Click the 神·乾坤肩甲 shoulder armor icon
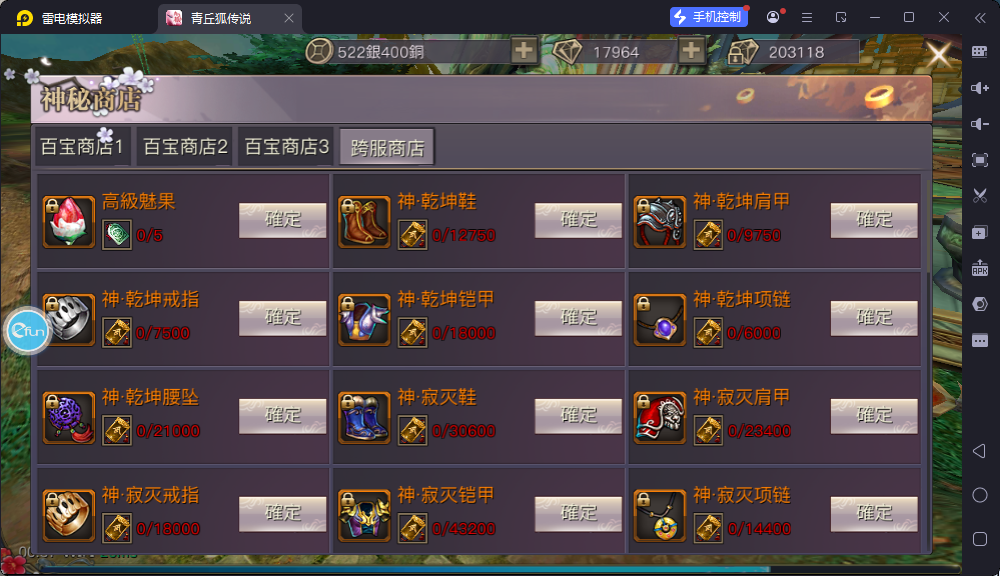 [659, 221]
